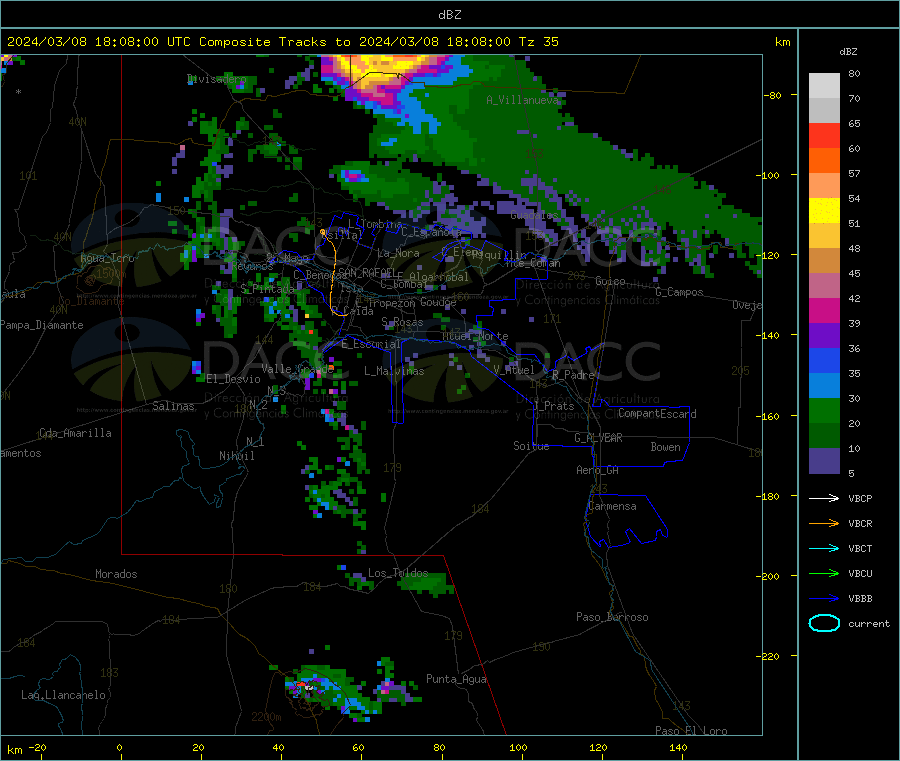Click the 'R_Padre' map label
The height and width of the screenshot is (761, 900).
click(x=573, y=375)
